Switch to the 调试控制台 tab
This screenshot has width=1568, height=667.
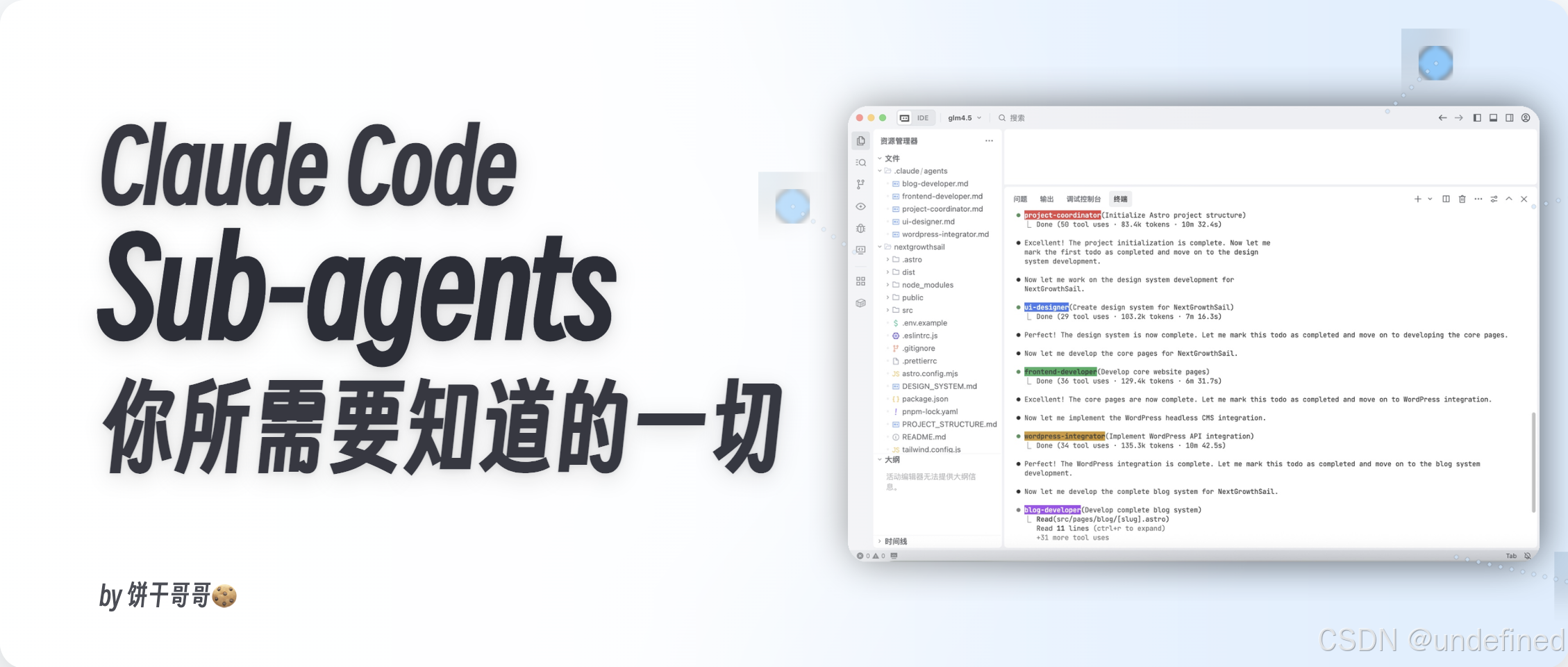tap(1083, 199)
